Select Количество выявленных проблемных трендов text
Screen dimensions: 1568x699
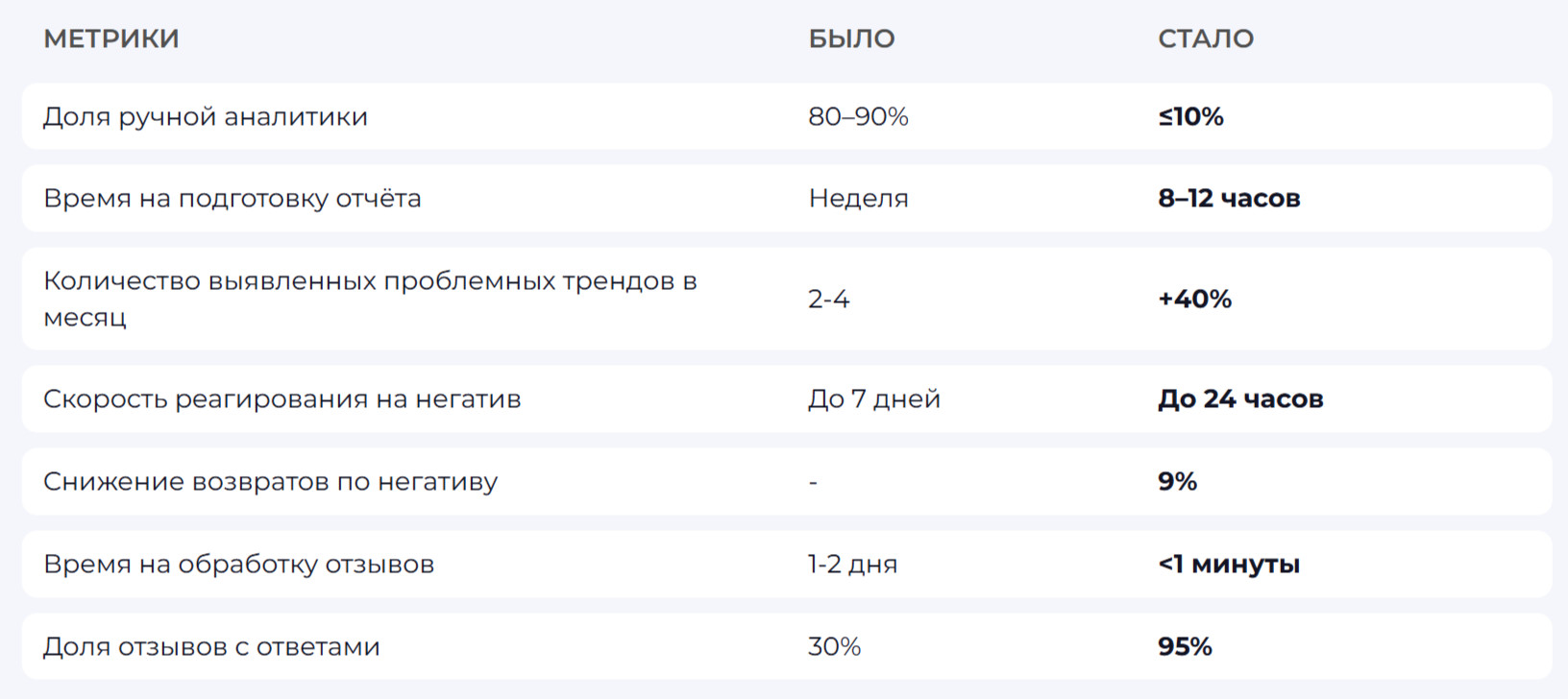point(370,281)
